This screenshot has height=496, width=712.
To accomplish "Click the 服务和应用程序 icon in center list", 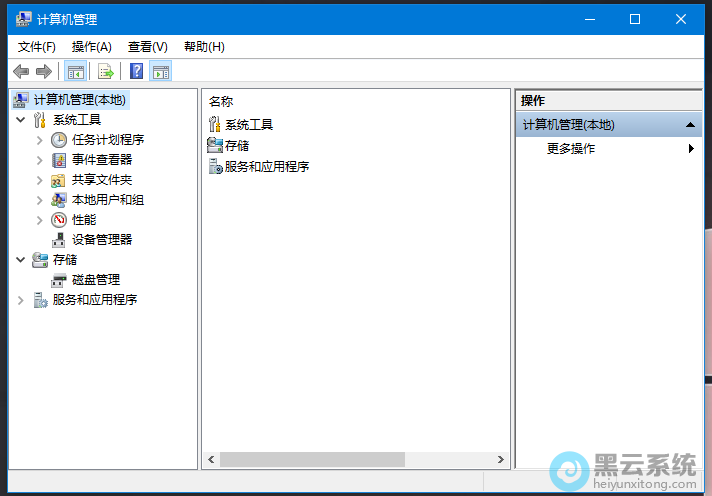I will click(215, 166).
